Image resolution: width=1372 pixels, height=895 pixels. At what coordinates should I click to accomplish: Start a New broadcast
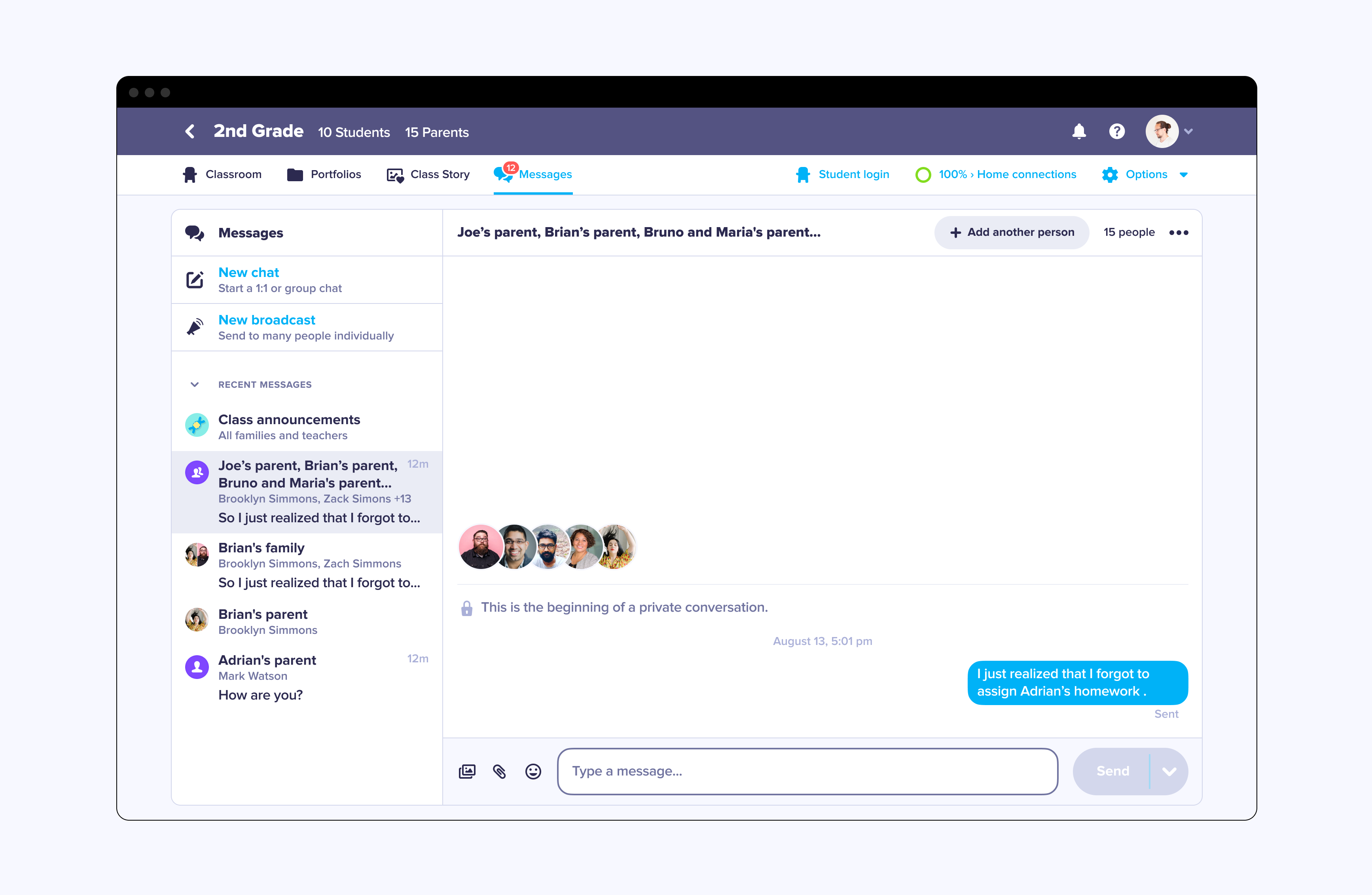coord(307,327)
